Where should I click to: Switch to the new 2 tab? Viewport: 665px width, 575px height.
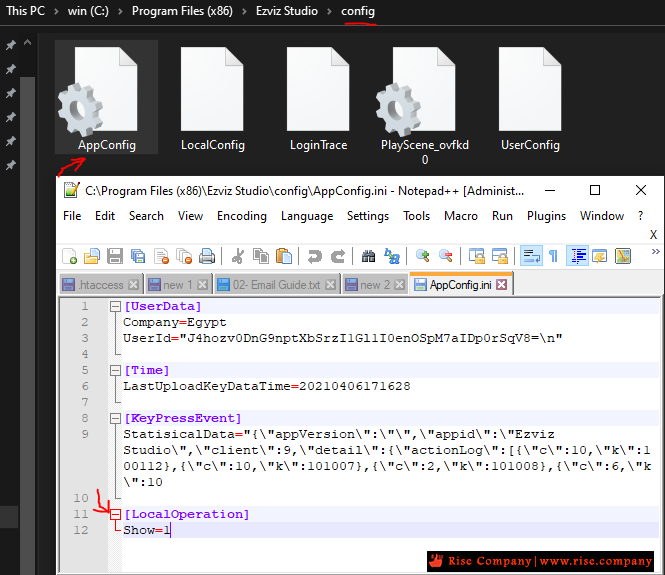tap(374, 285)
